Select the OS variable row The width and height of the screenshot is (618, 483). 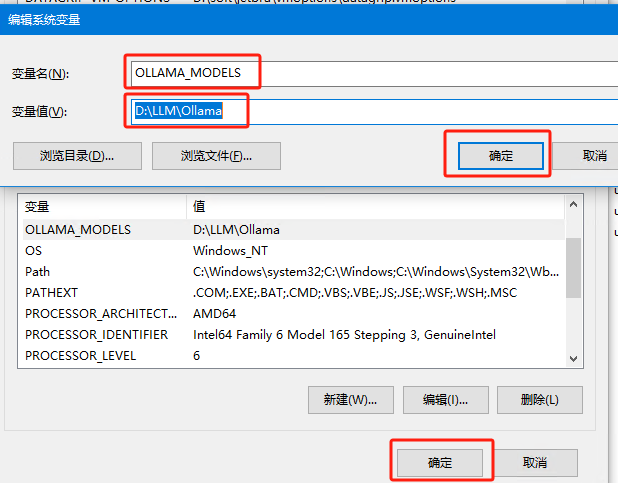294,251
